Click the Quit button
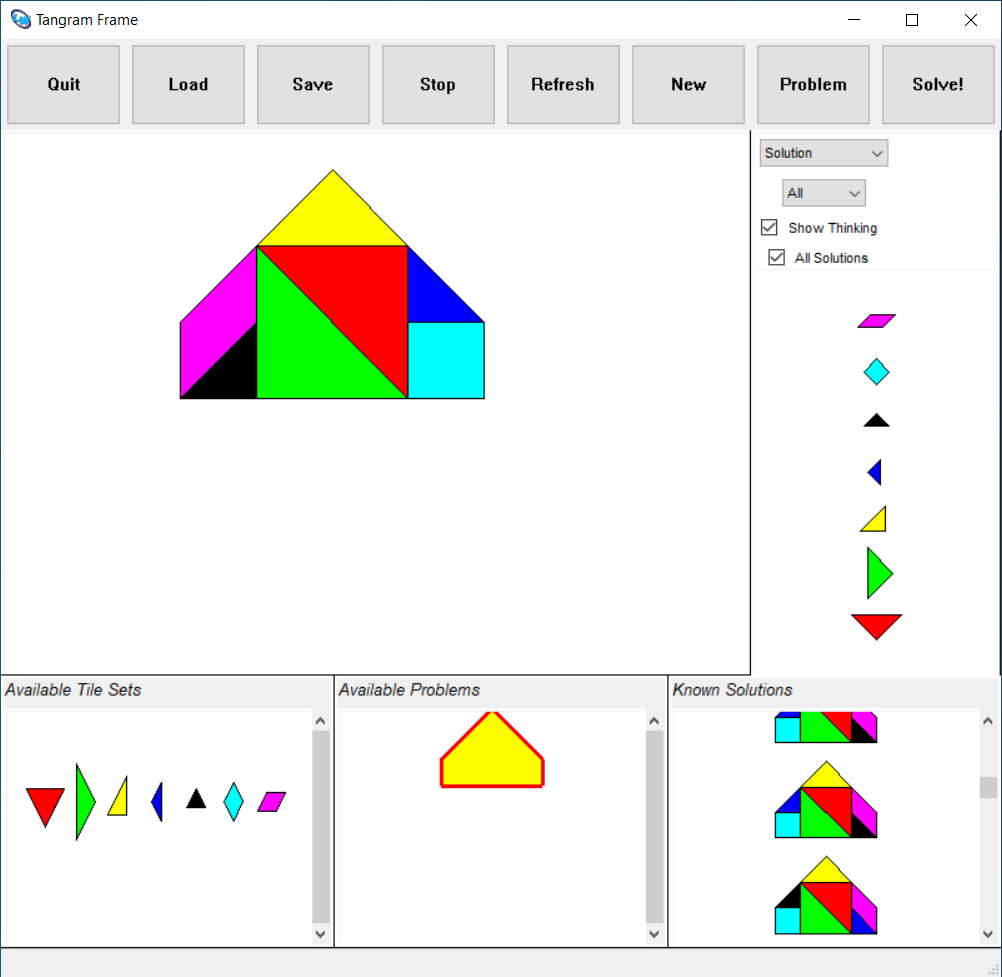 pos(63,84)
